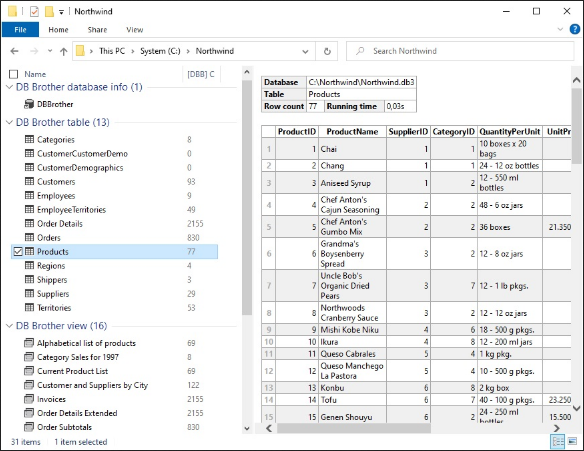Sort by the ProductName column header
Image resolution: width=584 pixels, height=451 pixels.
pyautogui.click(x=352, y=131)
